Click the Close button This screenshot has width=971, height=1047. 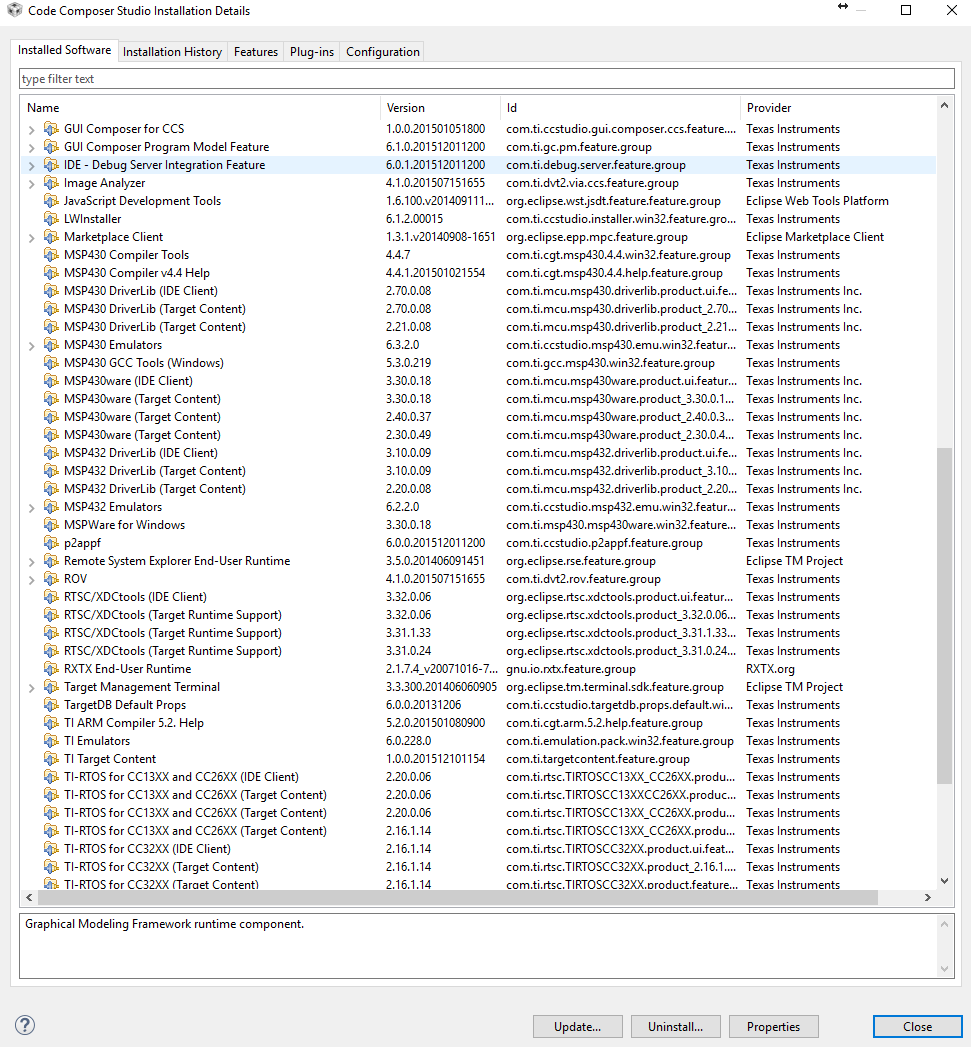coord(918,1026)
